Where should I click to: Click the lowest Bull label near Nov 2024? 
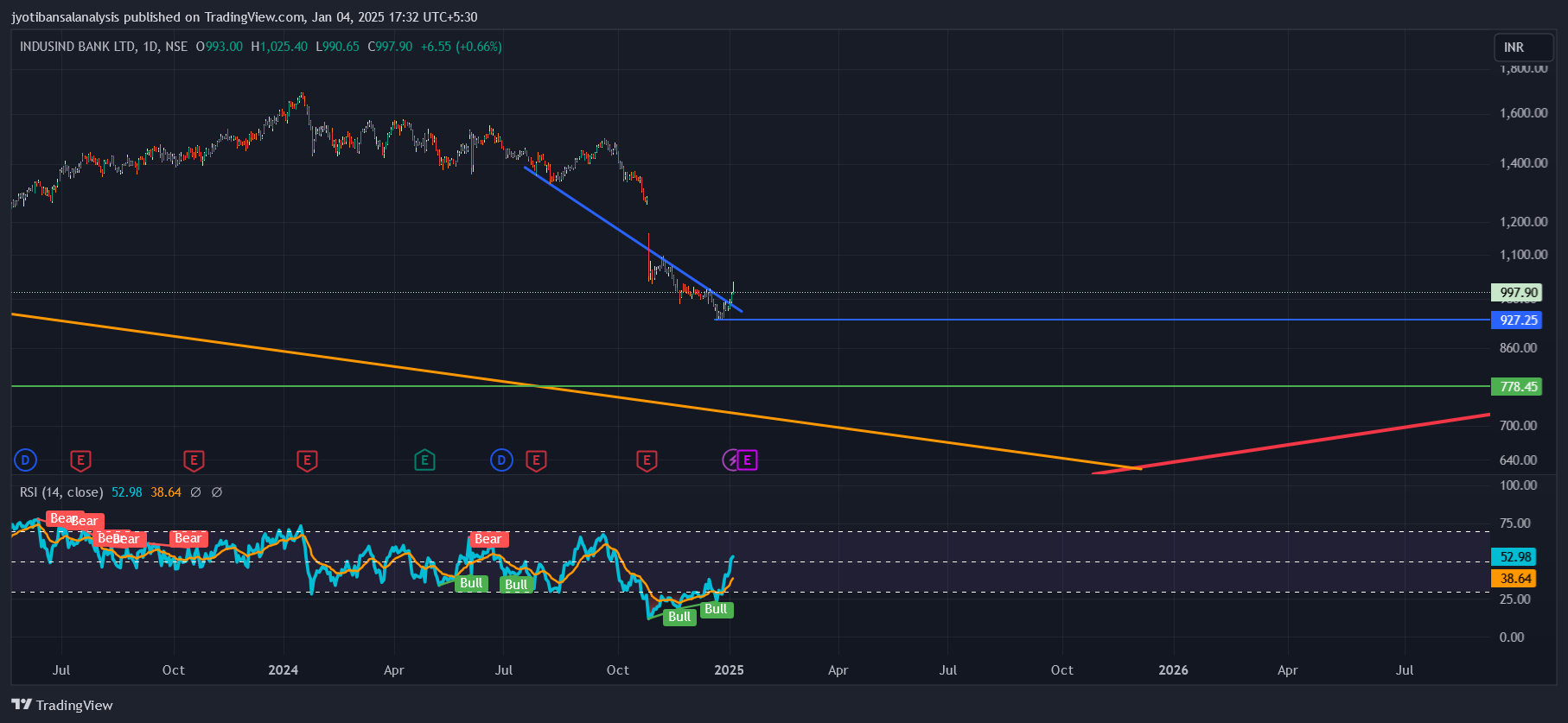679,617
